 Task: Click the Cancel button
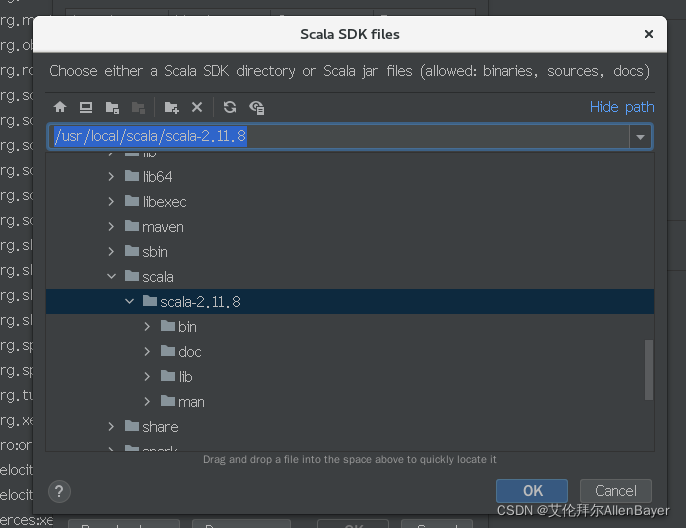[x=616, y=491]
